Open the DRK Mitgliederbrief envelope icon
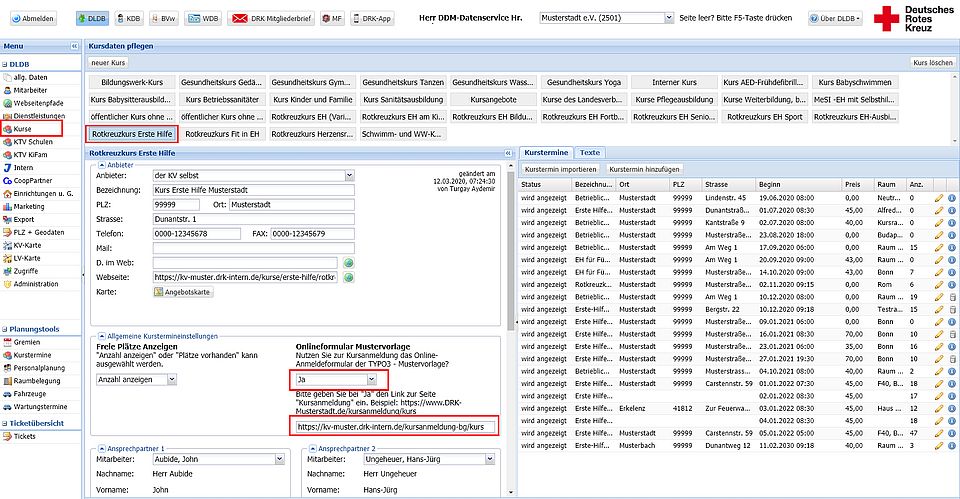960x499 pixels. [240, 18]
